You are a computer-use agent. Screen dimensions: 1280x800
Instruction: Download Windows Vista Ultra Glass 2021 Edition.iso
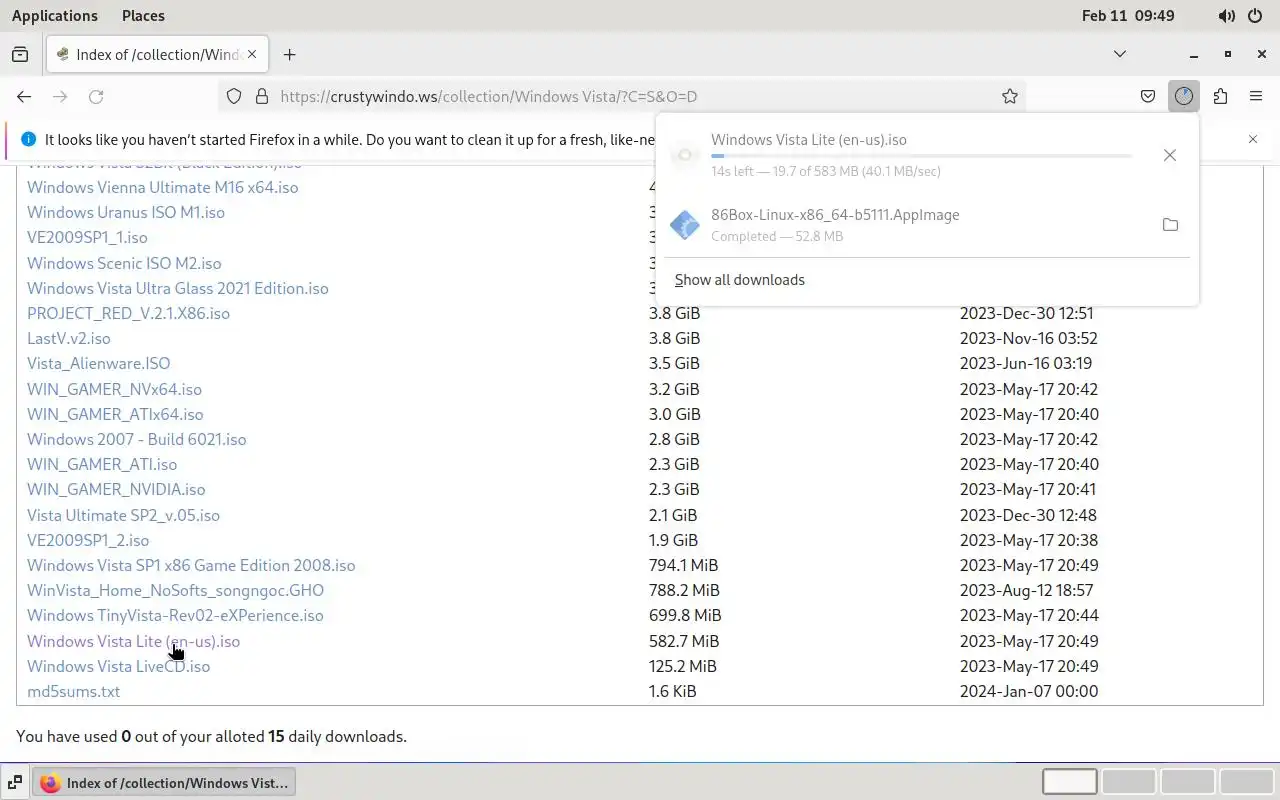(x=178, y=288)
